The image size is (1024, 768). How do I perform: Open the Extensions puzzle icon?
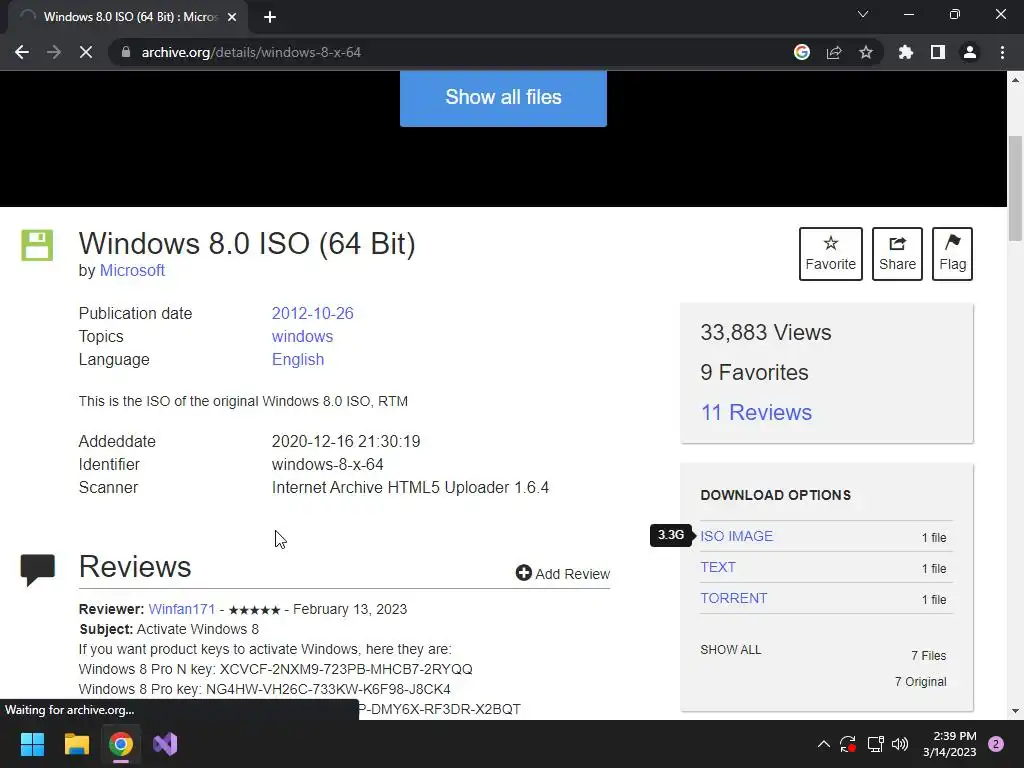tap(906, 52)
